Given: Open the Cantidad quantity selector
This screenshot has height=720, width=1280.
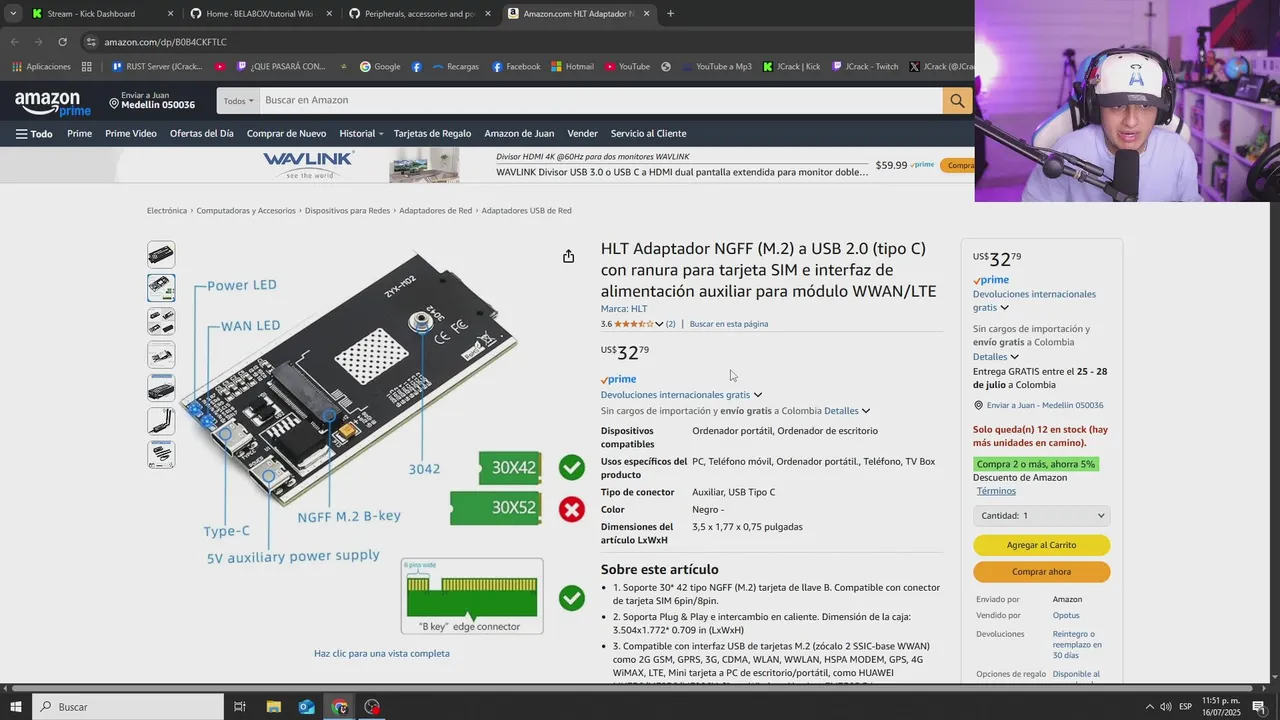Looking at the screenshot, I should [x=1041, y=516].
